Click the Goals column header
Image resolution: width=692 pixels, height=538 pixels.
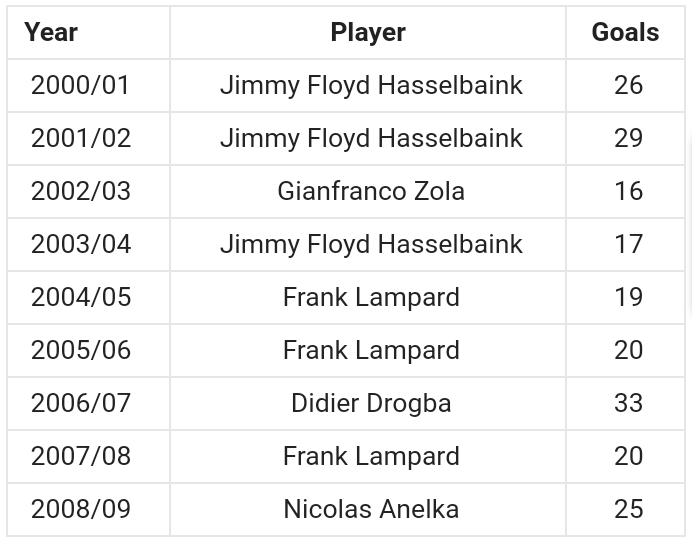coord(625,32)
